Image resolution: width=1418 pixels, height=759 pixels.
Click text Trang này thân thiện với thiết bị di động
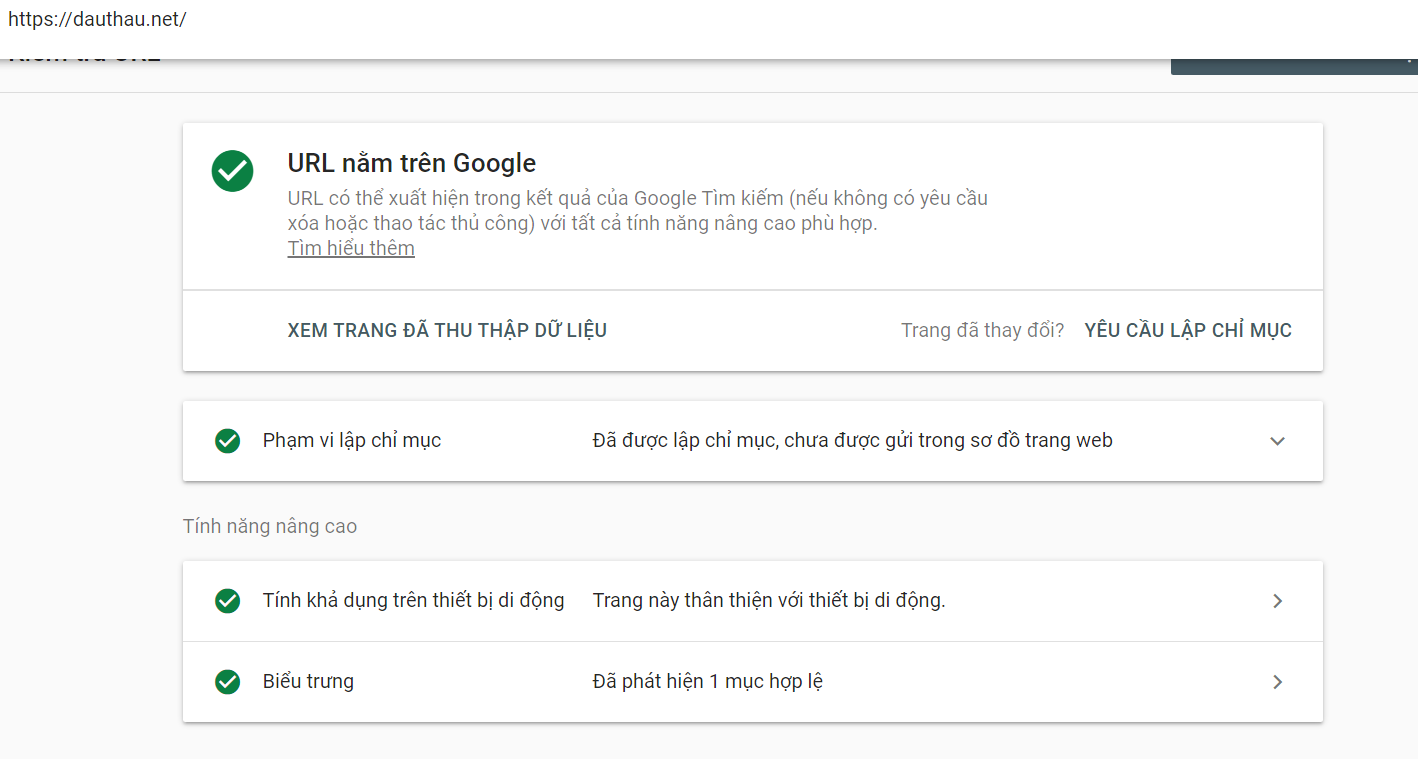[x=769, y=601]
